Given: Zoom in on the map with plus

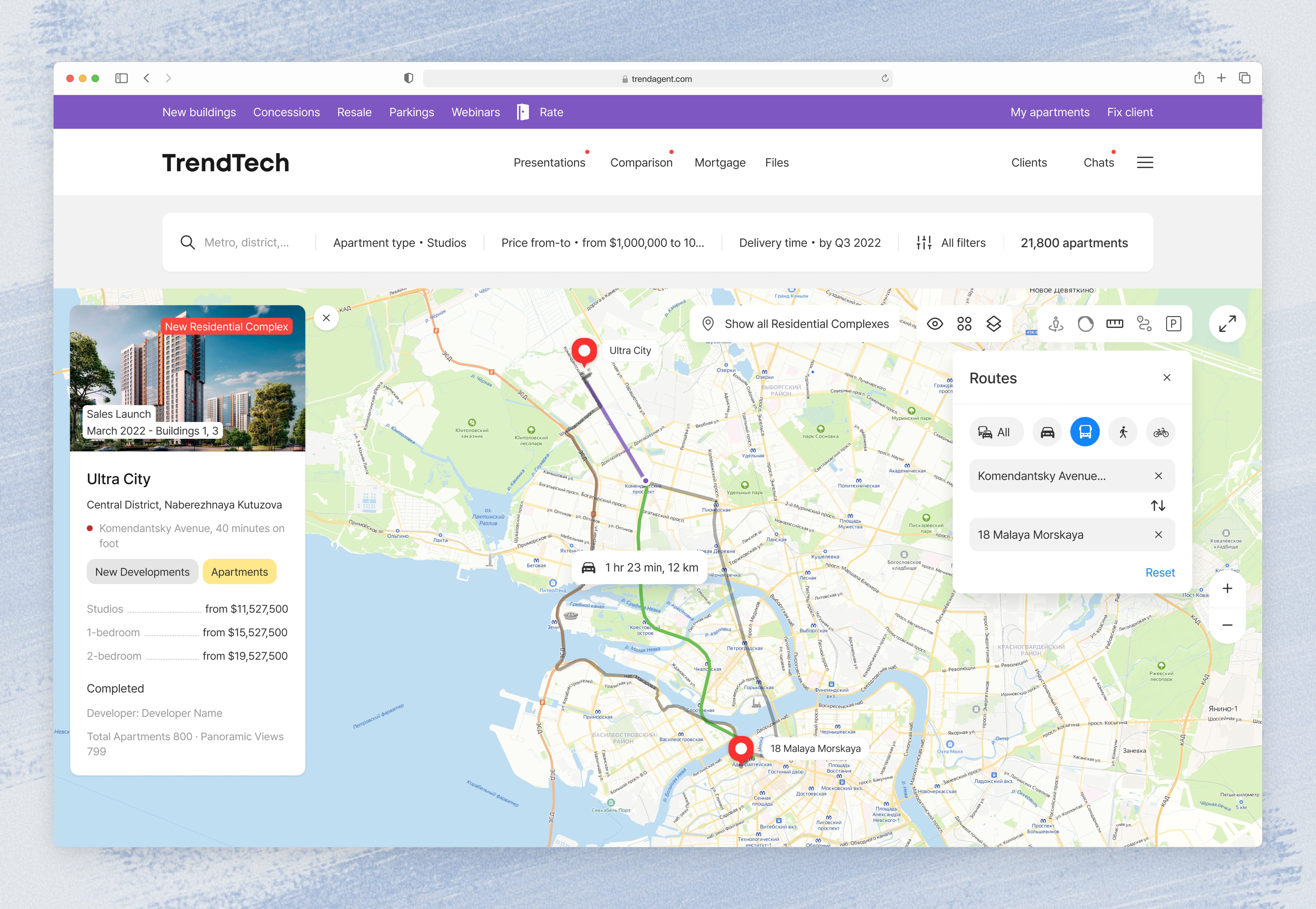Looking at the screenshot, I should tap(1227, 588).
